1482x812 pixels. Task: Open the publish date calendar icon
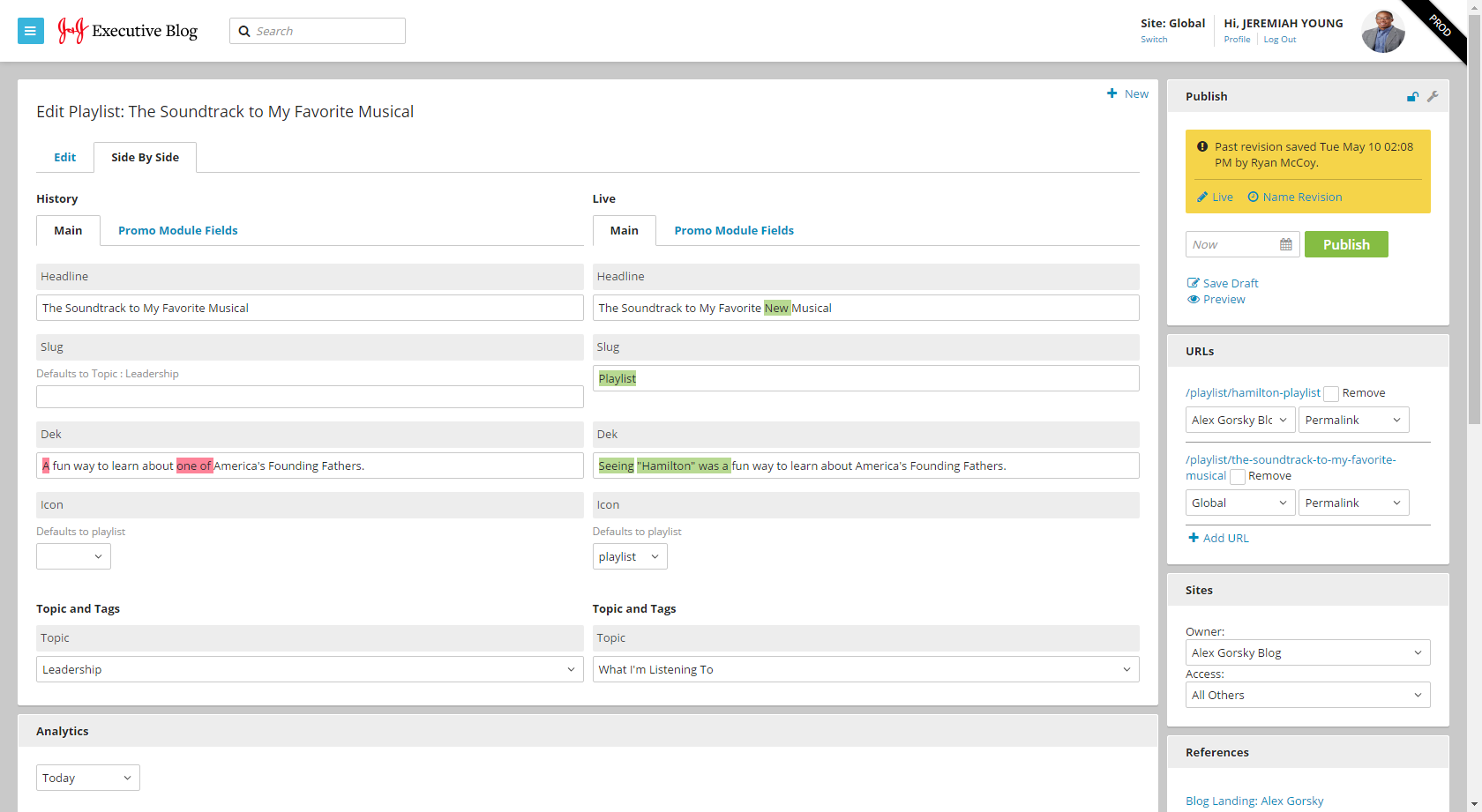click(1286, 244)
